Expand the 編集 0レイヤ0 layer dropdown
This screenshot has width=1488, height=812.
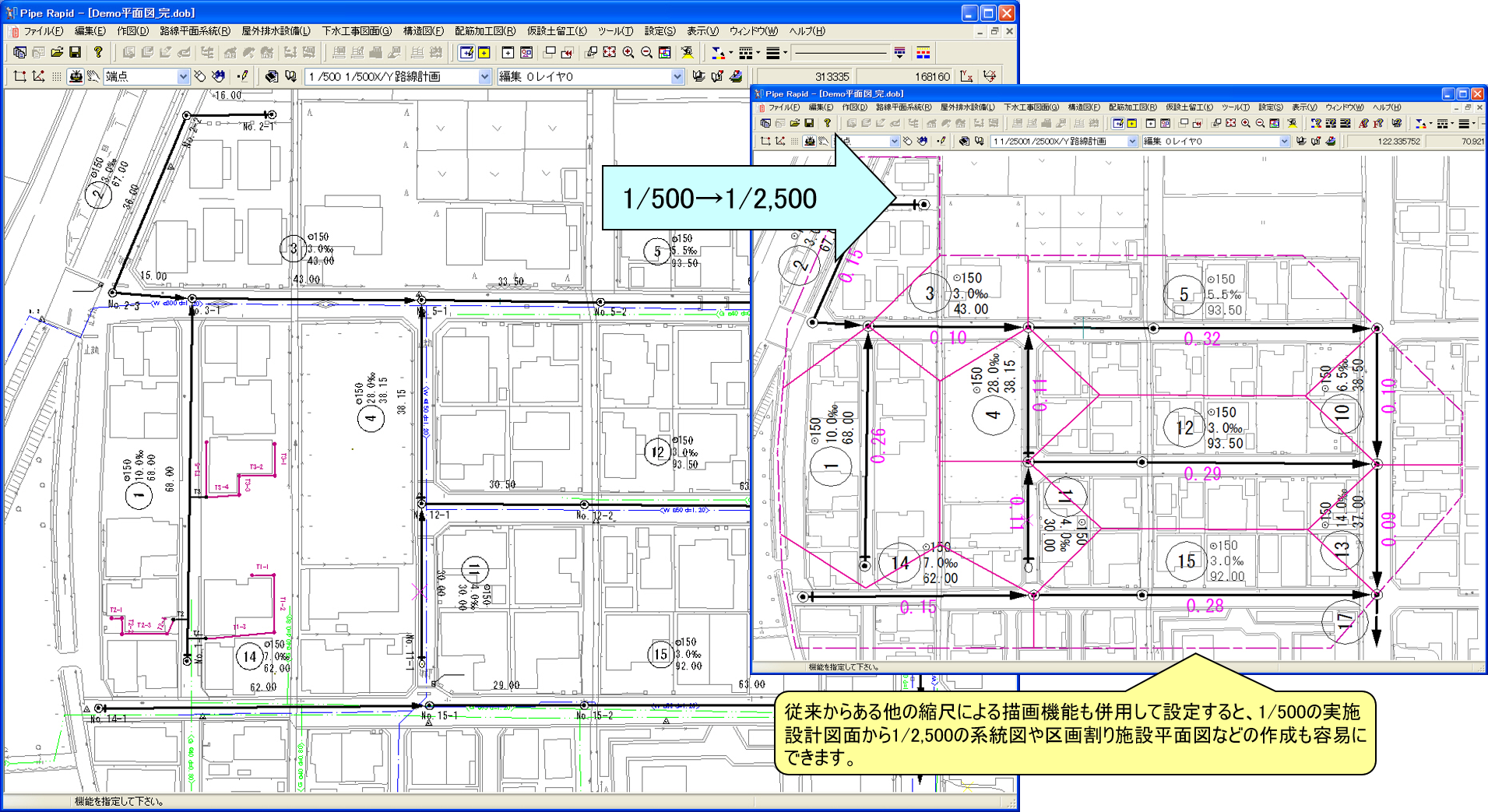tap(677, 76)
